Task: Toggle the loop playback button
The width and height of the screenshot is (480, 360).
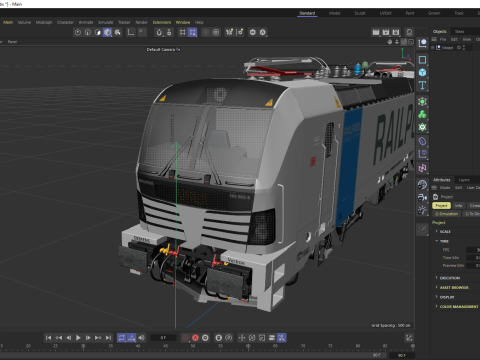Action: [x=122, y=338]
